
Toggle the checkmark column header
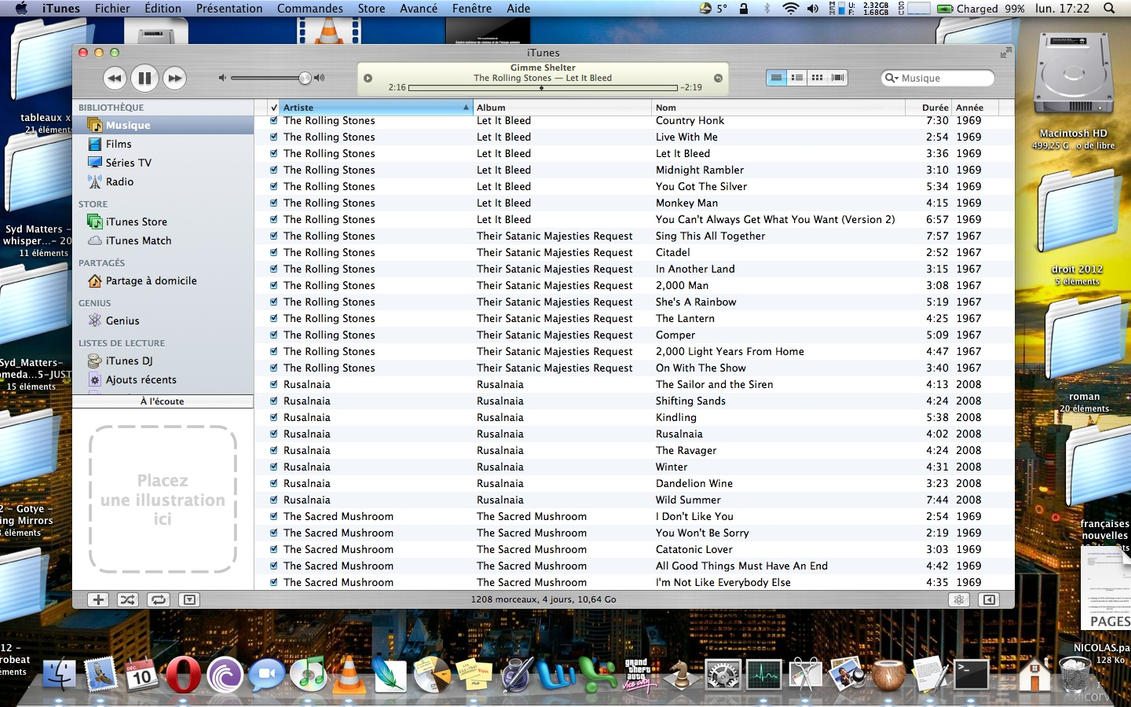[273, 107]
